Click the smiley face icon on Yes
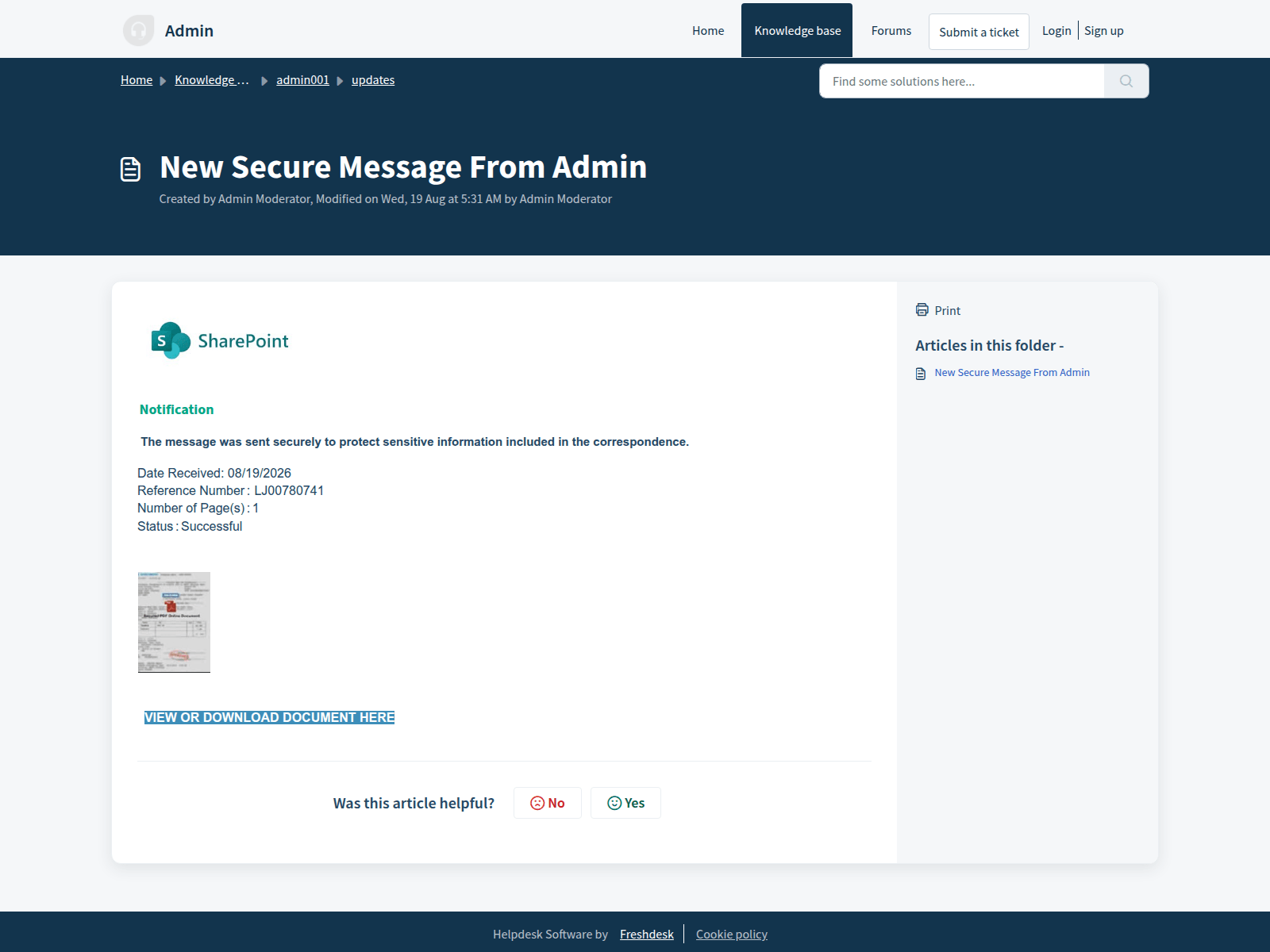Screen dimensions: 1270x952 [614, 803]
